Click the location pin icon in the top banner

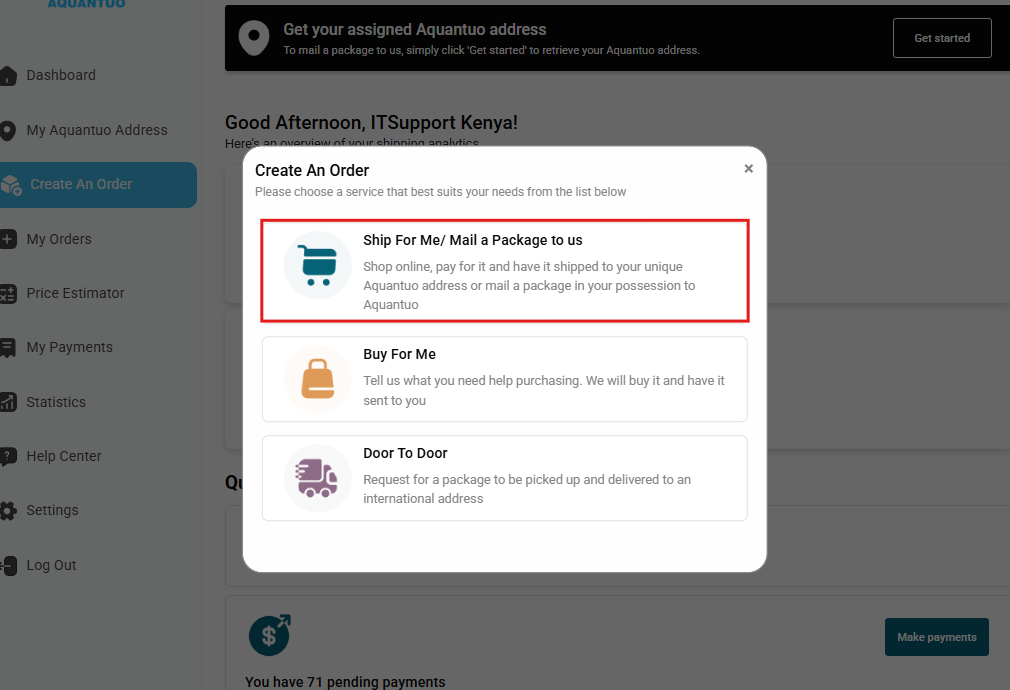coord(253,38)
